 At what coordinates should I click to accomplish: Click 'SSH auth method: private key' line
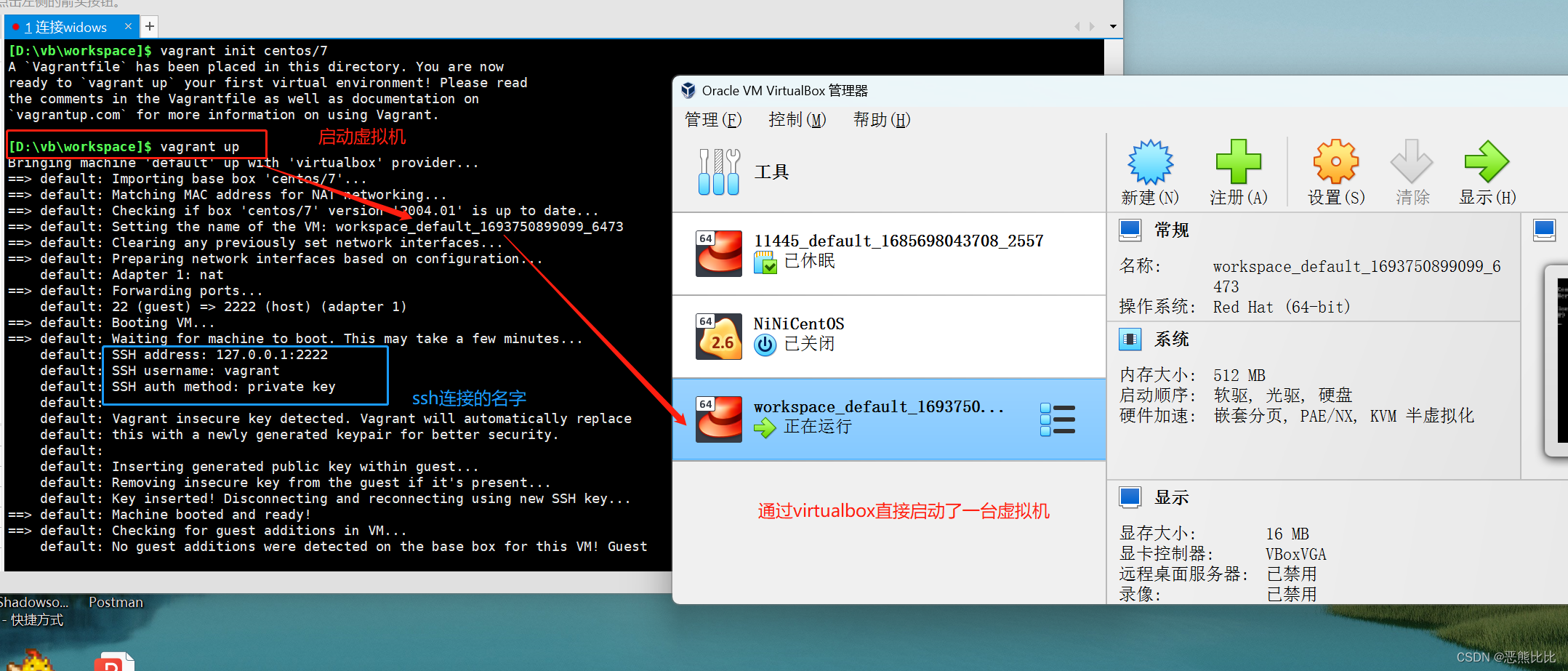coord(224,387)
